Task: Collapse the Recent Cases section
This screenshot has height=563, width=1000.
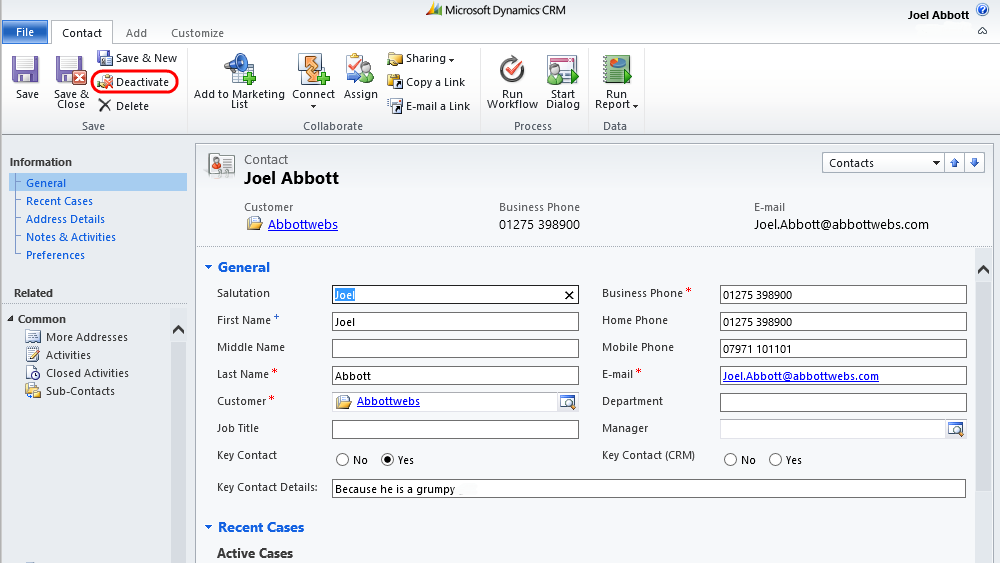Action: 209,527
